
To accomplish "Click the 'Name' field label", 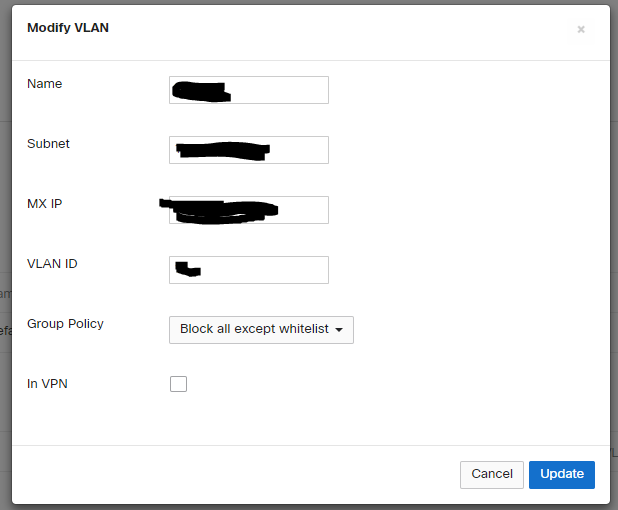I will [x=45, y=84].
